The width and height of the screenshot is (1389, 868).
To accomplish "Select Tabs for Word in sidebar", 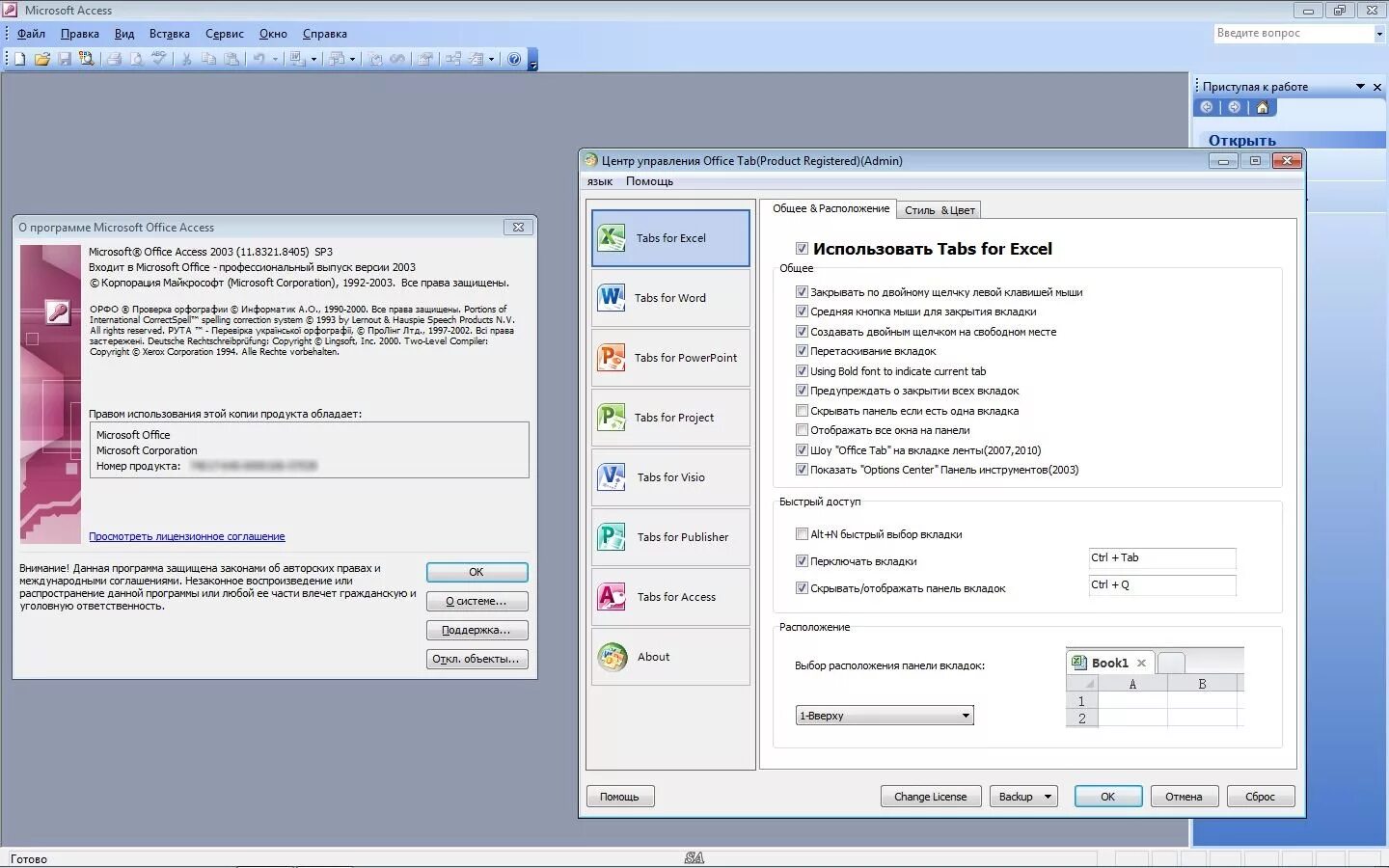I will point(670,298).
